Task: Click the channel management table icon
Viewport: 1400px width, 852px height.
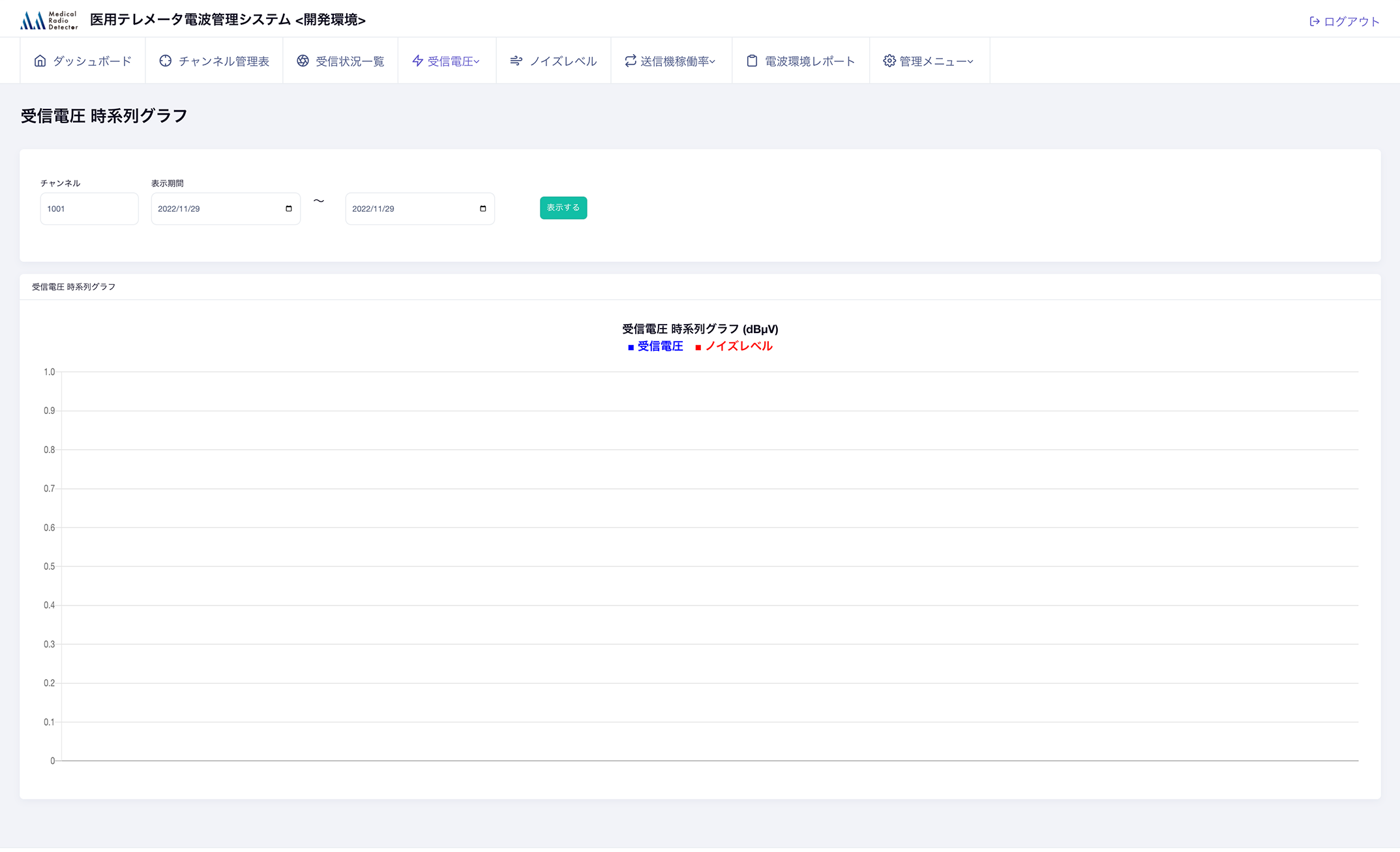Action: tap(166, 61)
